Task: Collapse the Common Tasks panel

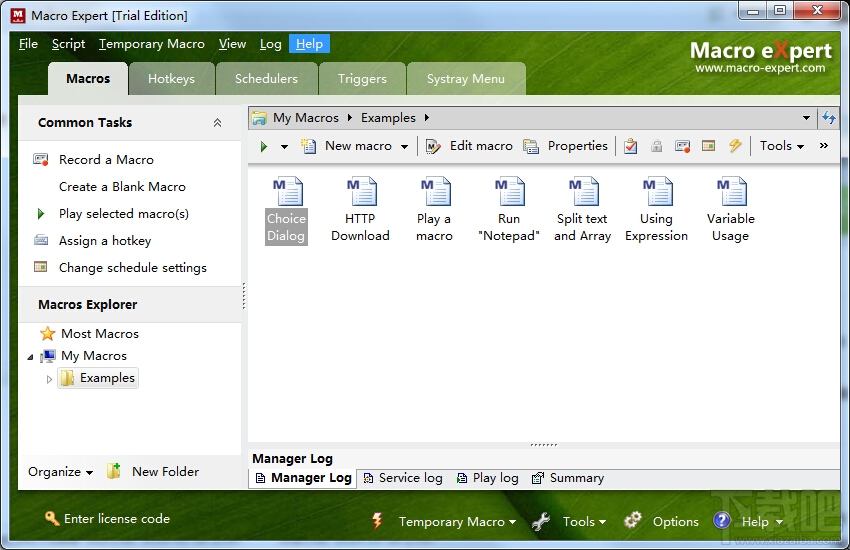Action: point(217,123)
